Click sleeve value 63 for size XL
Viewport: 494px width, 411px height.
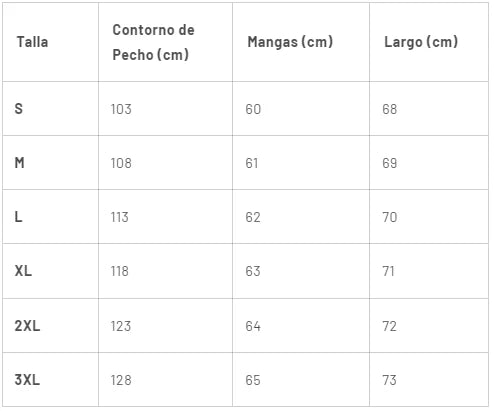pyautogui.click(x=253, y=271)
